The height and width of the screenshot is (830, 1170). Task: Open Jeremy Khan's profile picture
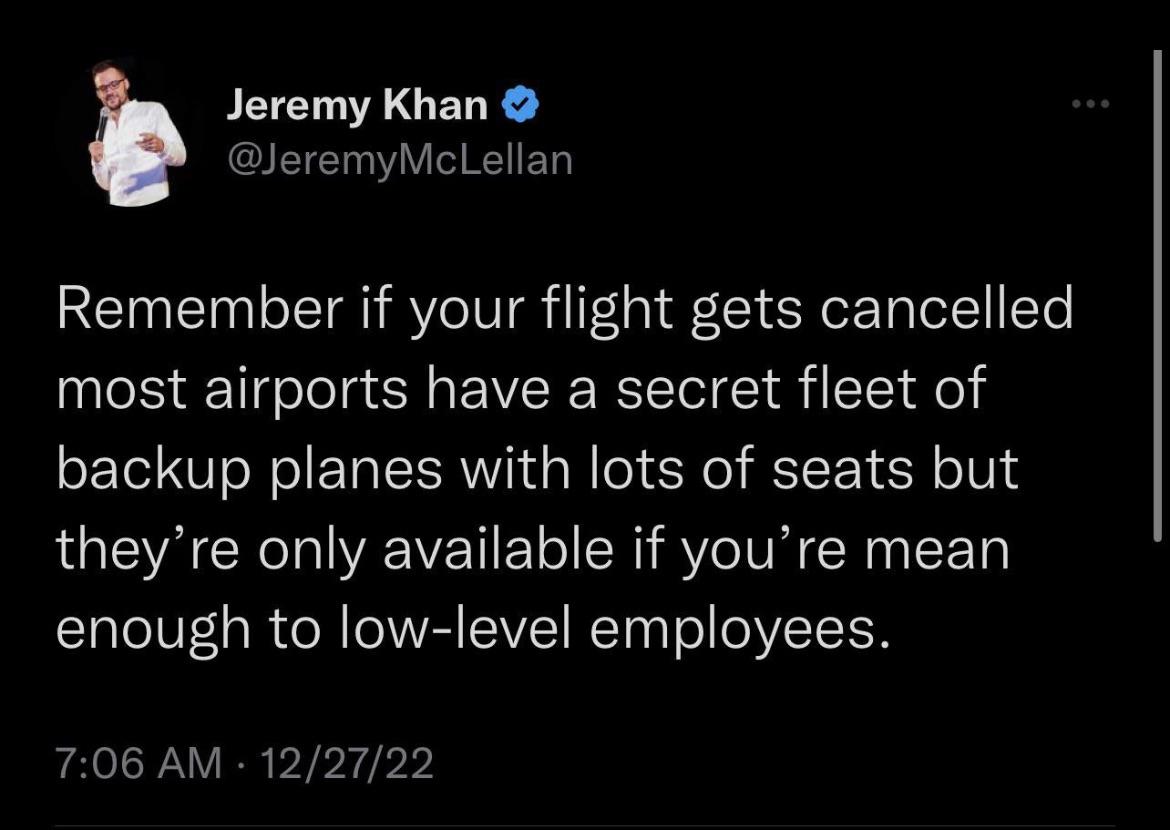[138, 132]
